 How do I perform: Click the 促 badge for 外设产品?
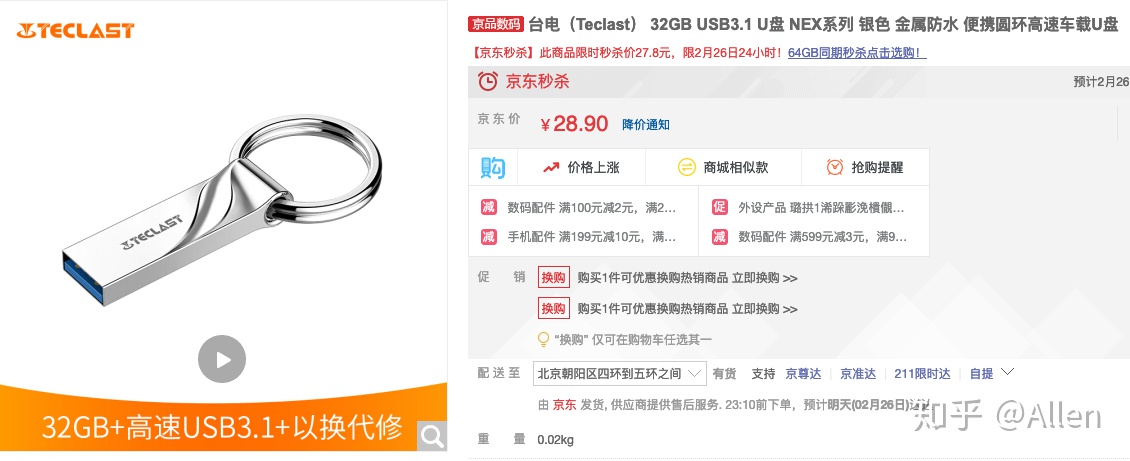pos(719,207)
